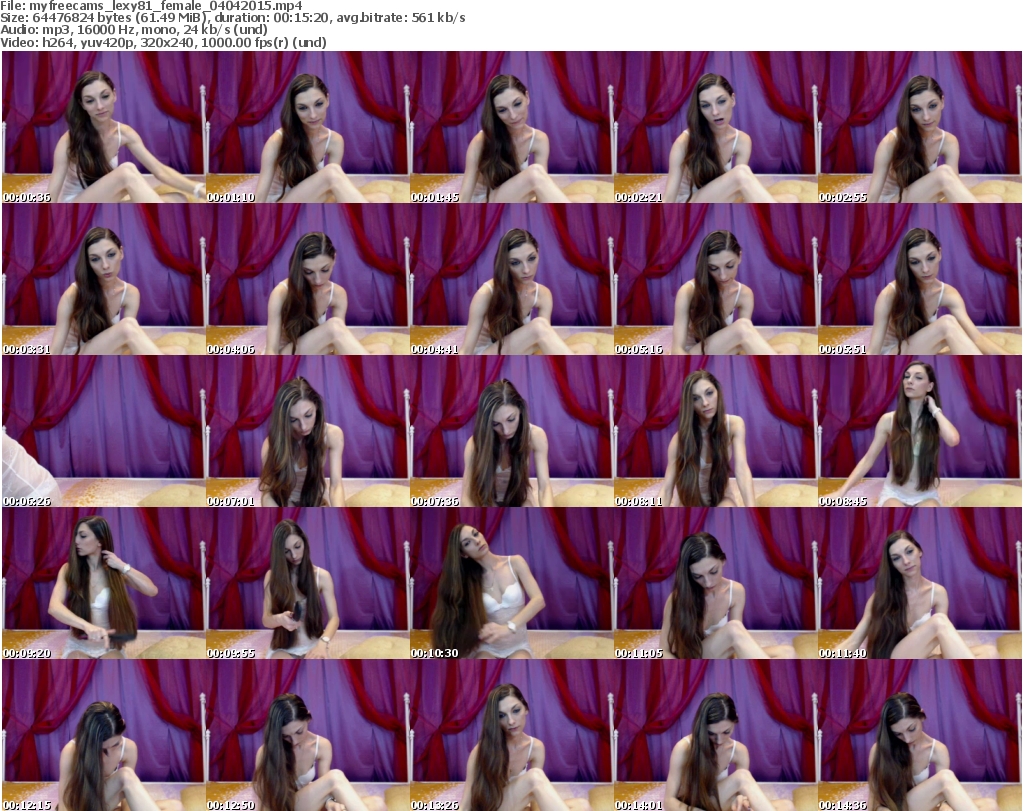Select the thumbnail stamped 00:07:01

[308, 431]
